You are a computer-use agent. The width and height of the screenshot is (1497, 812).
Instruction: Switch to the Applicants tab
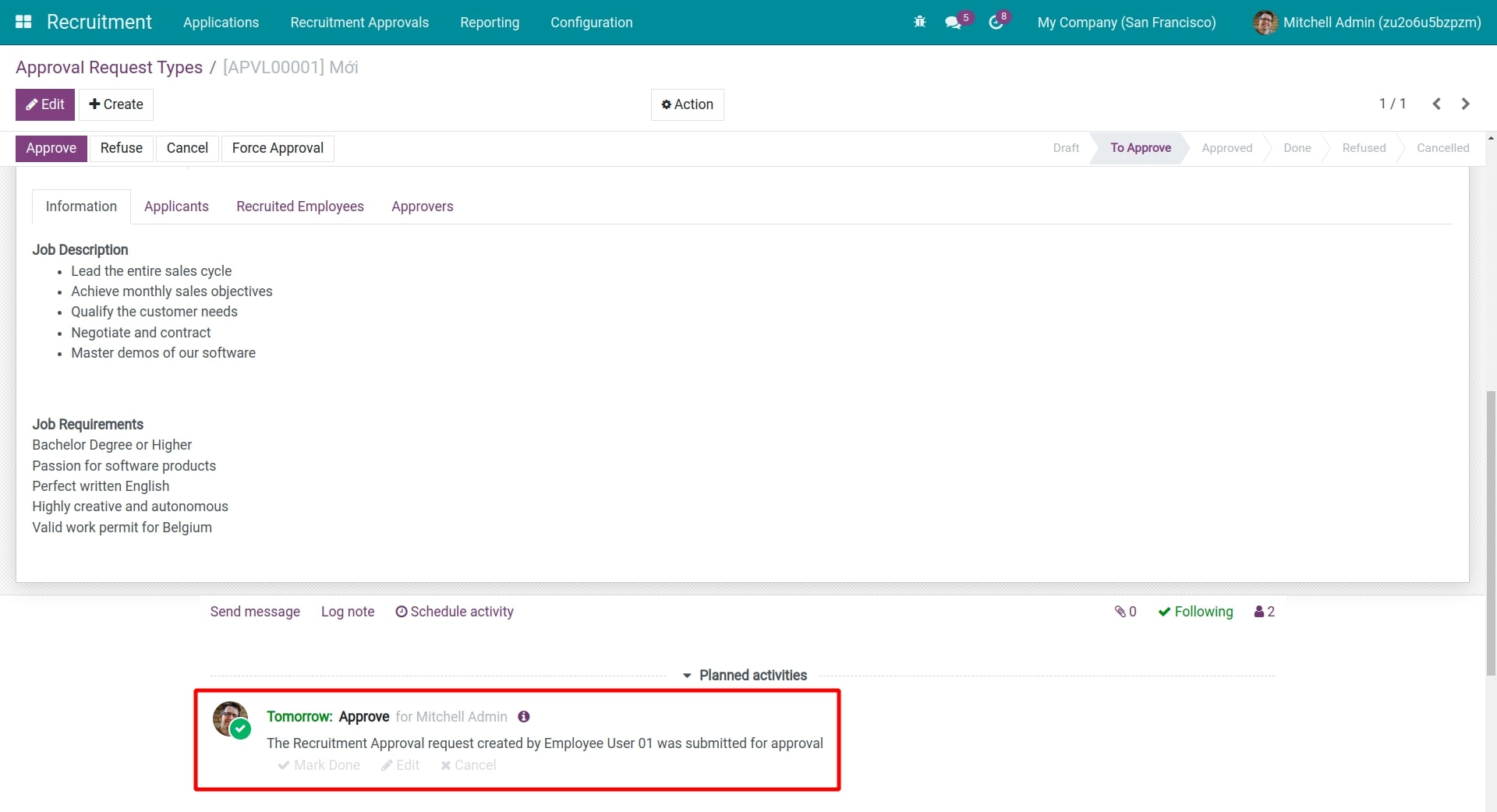click(x=176, y=207)
